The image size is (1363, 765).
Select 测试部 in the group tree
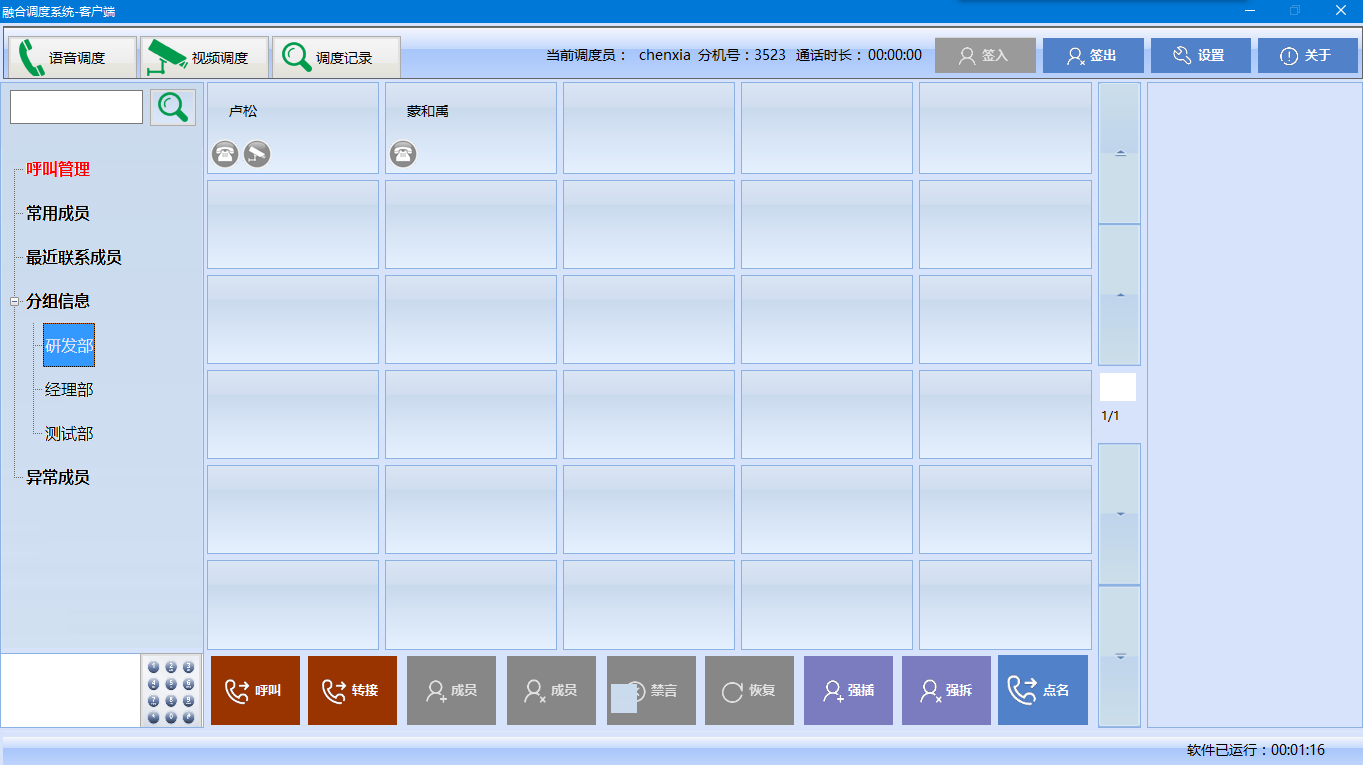[x=69, y=433]
